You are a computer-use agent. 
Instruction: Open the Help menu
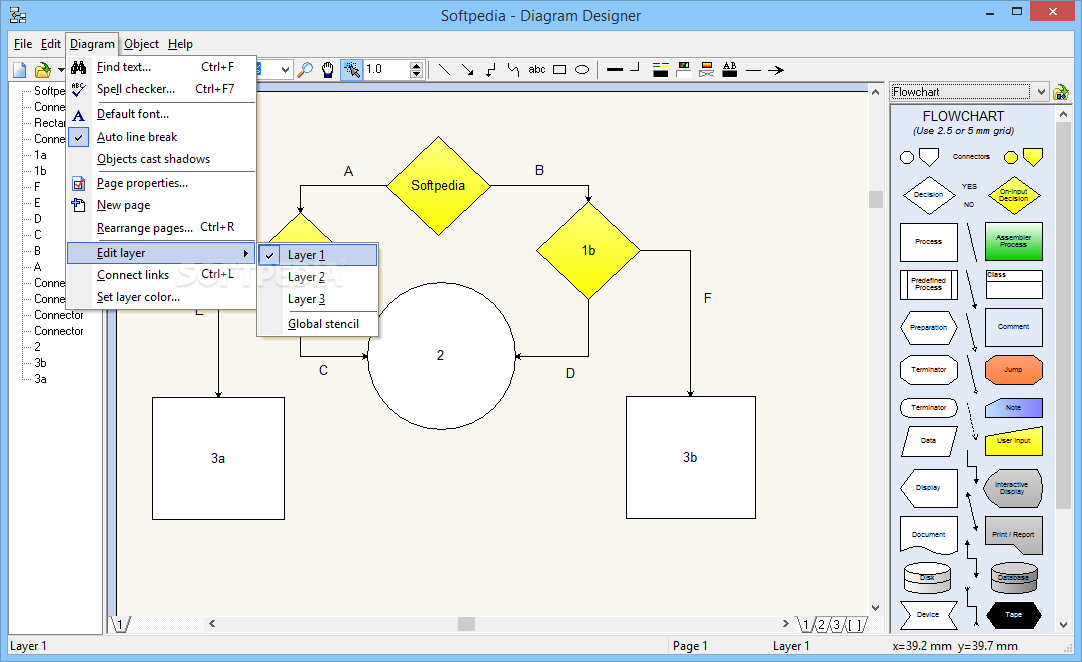[x=180, y=44]
